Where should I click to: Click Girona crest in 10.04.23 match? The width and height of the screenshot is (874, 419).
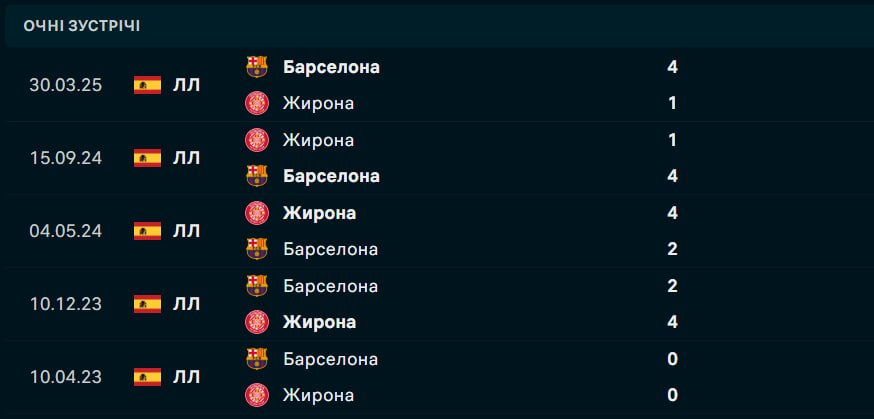click(257, 395)
